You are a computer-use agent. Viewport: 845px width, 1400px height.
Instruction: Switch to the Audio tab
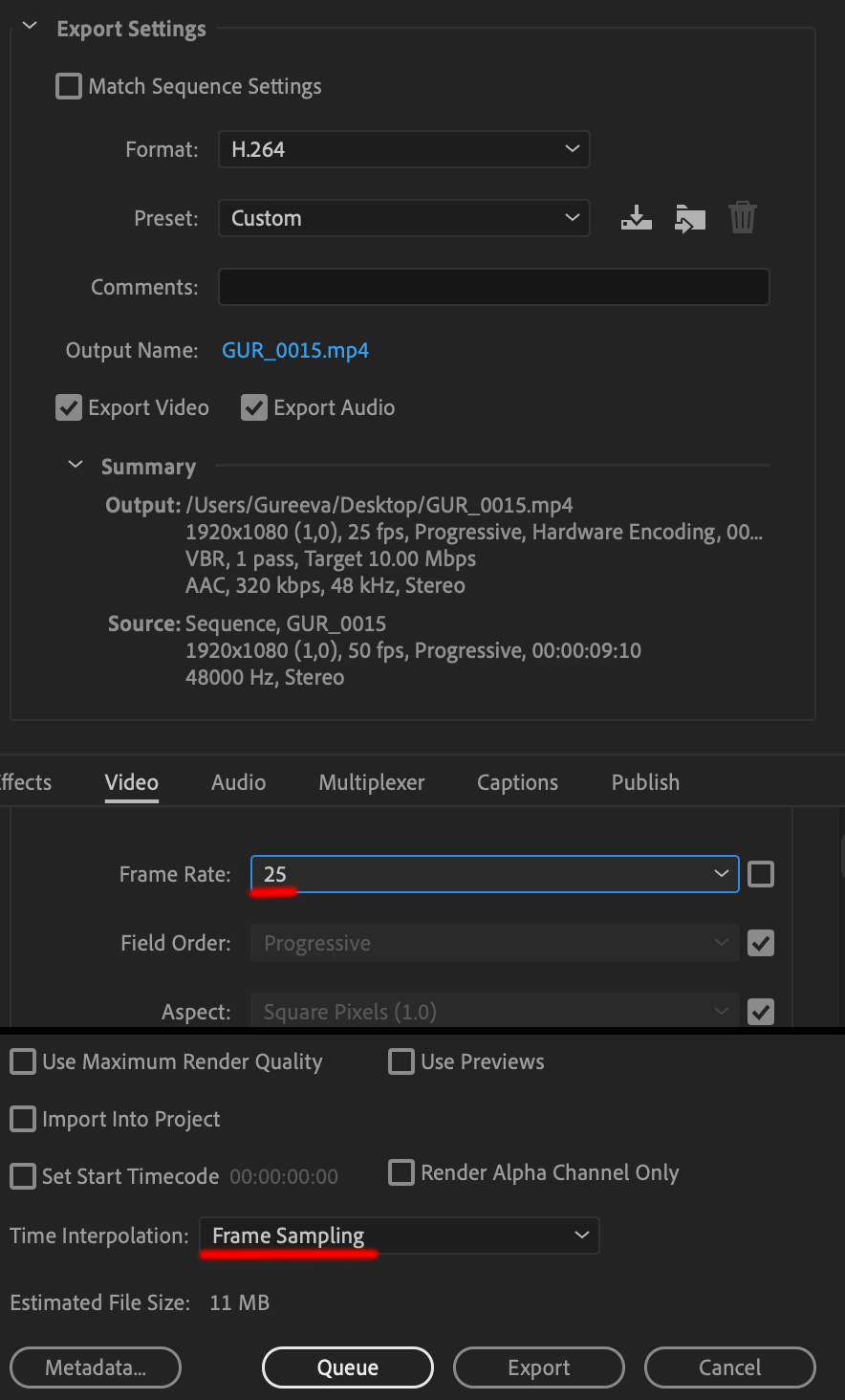pos(238,782)
